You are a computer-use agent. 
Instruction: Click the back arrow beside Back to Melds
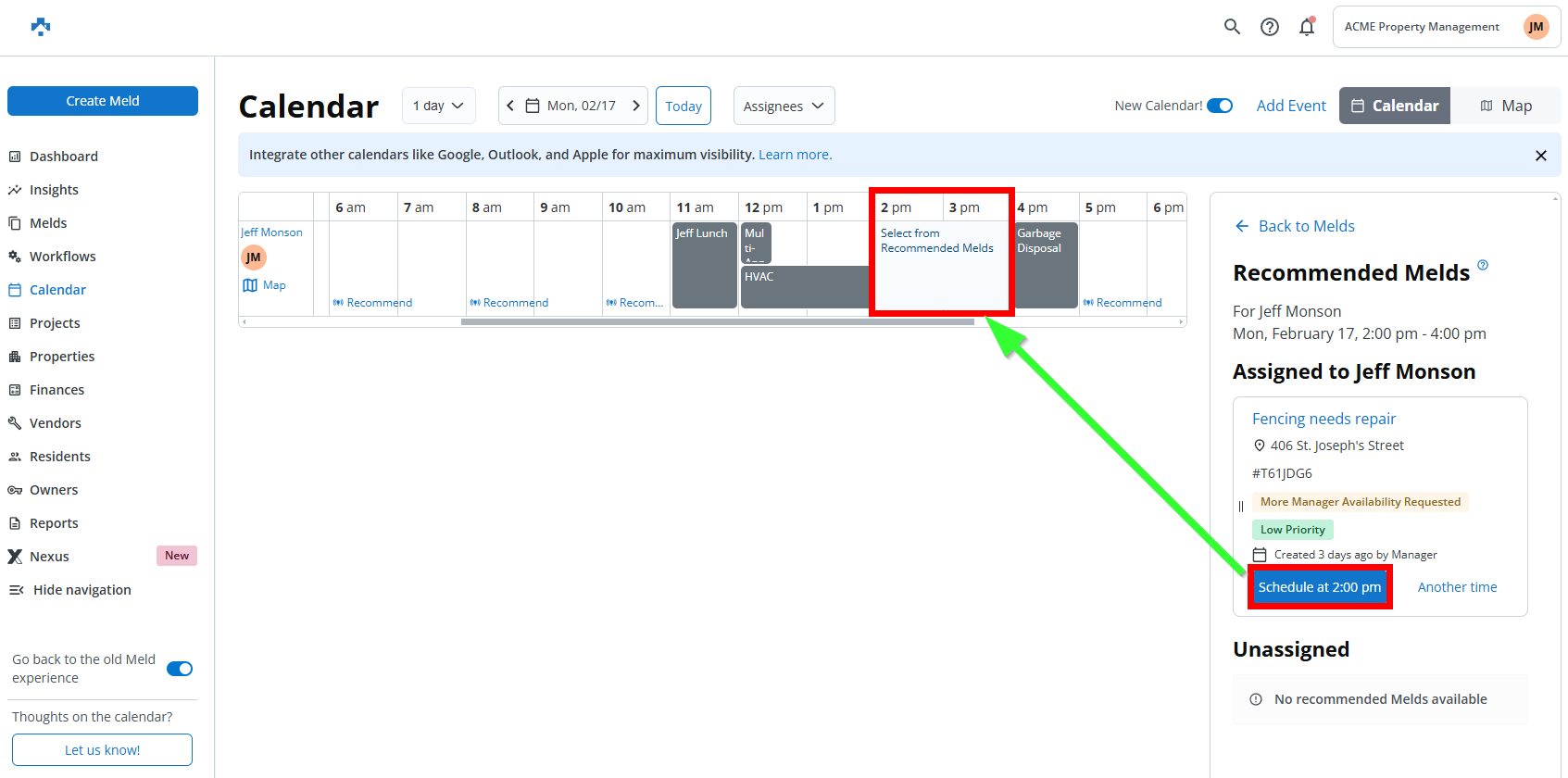(x=1242, y=226)
